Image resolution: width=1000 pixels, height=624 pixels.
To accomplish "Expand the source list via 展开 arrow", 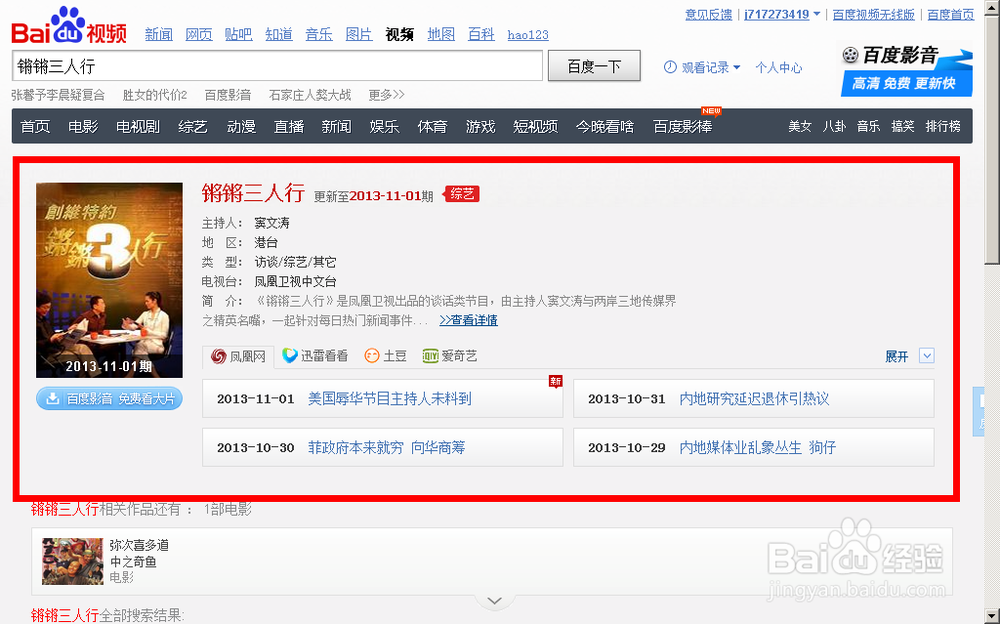I will (924, 355).
